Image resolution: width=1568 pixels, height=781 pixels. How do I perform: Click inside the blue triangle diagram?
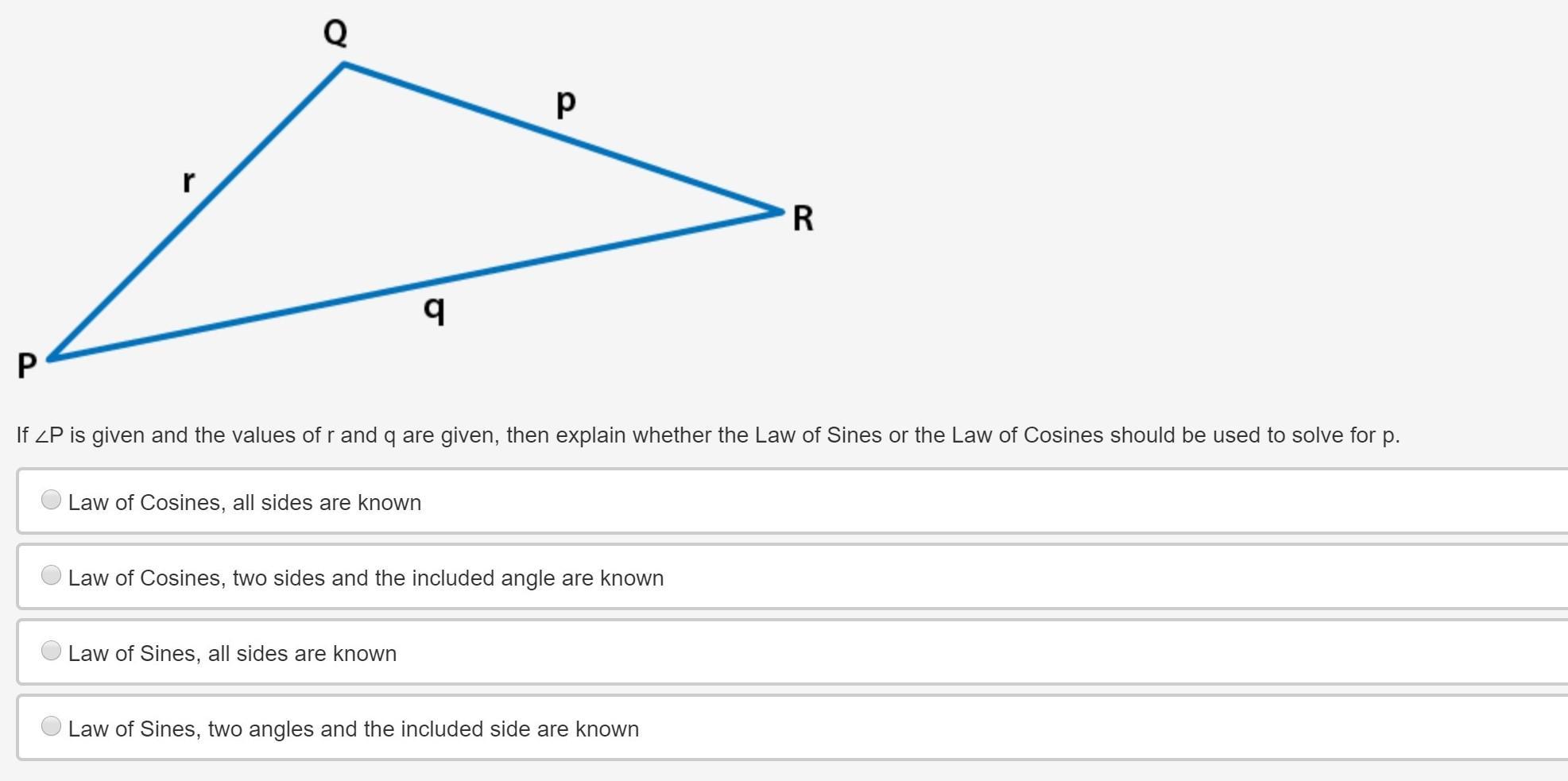tap(381, 207)
